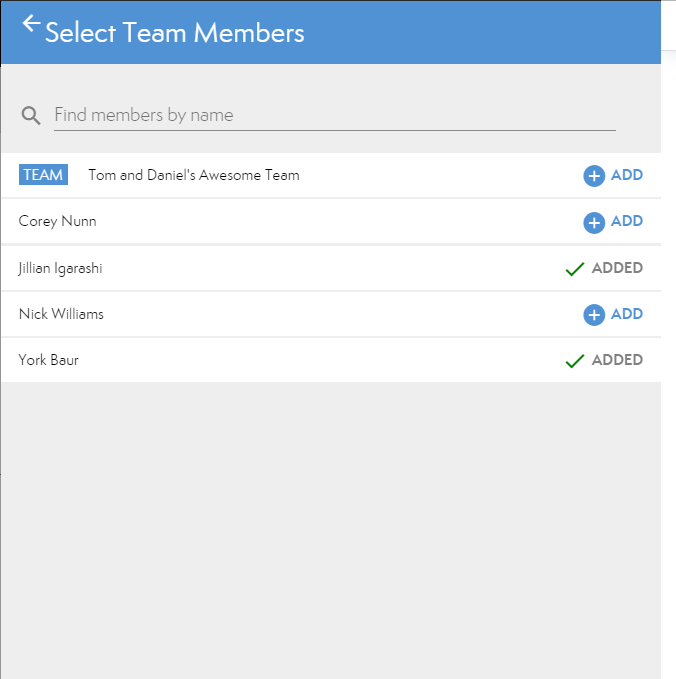The image size is (676, 679).
Task: Toggle ADDED label on York Baur's row
Action: [617, 360]
